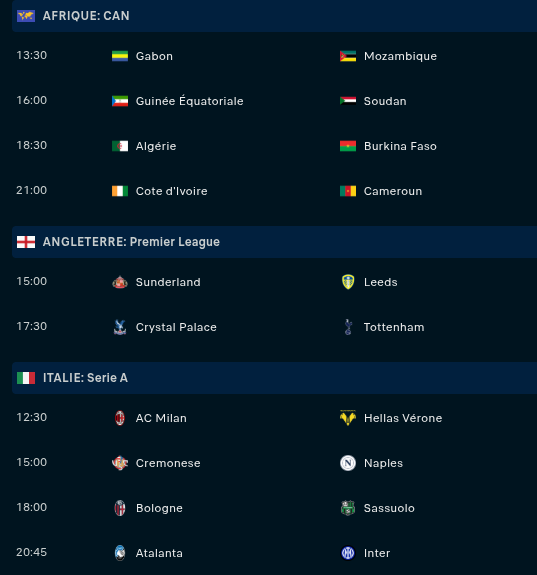Click the Naples club crest
This screenshot has width=537, height=575.
[x=348, y=463]
